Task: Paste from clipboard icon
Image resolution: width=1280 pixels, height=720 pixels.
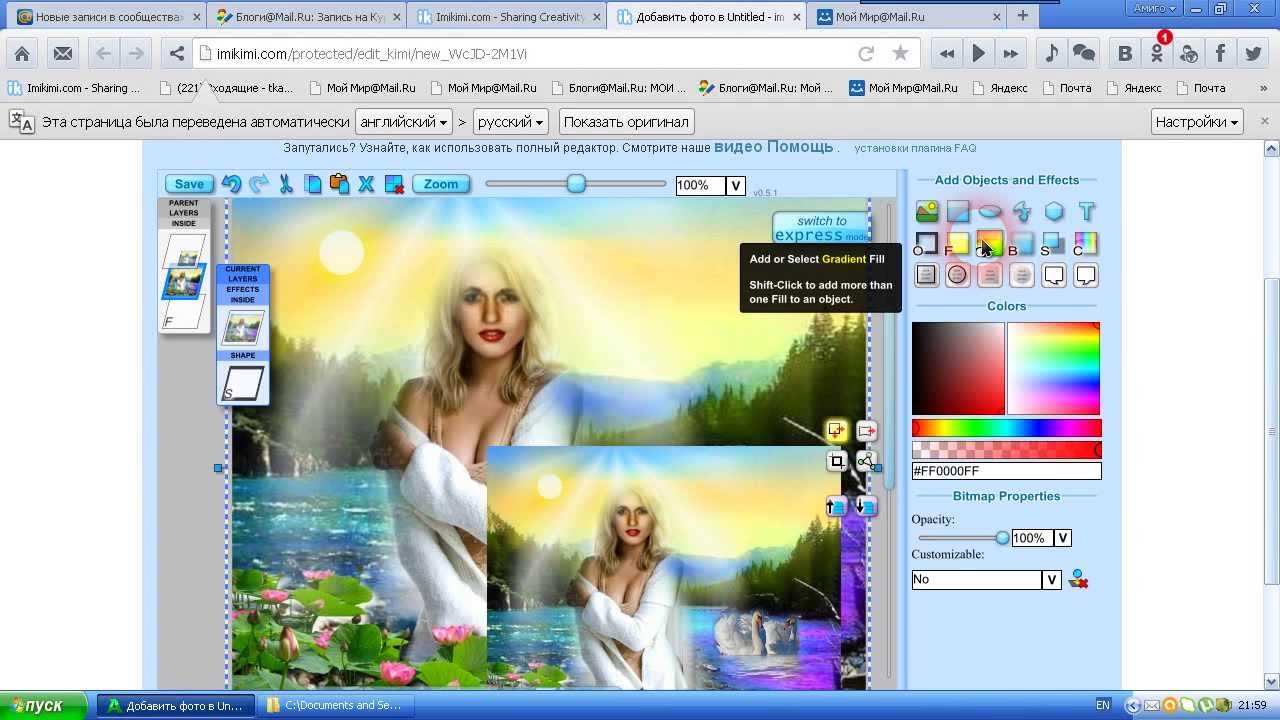Action: (x=339, y=184)
